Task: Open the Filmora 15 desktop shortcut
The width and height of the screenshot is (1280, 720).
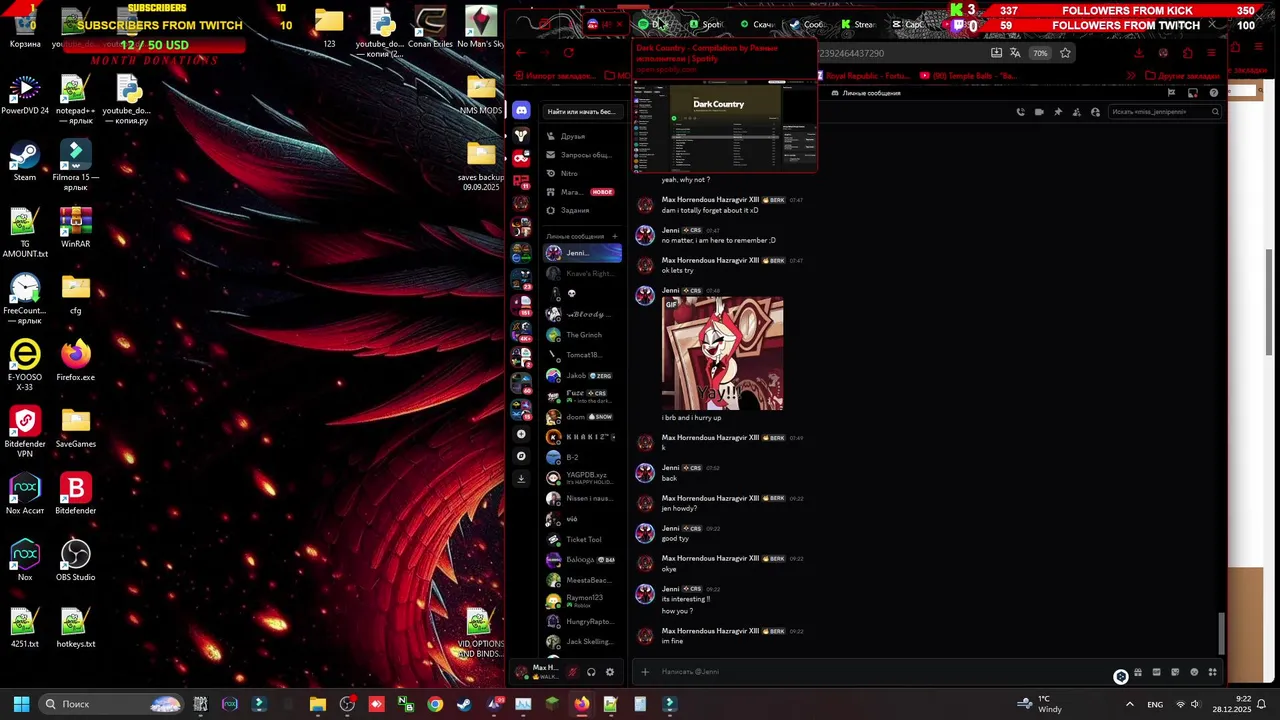Action: coord(75,165)
